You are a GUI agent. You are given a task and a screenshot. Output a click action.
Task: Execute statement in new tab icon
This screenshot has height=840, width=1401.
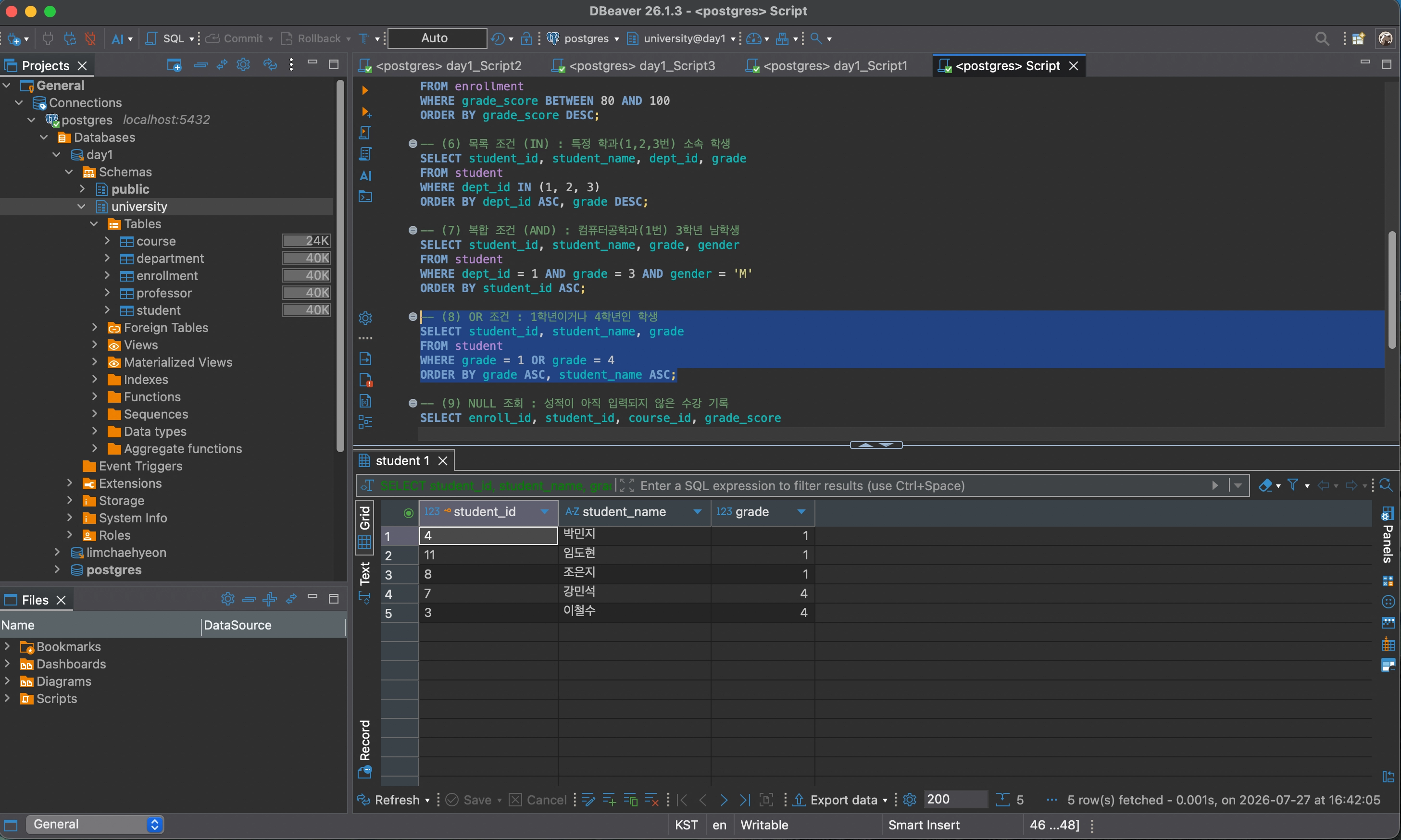click(x=366, y=111)
